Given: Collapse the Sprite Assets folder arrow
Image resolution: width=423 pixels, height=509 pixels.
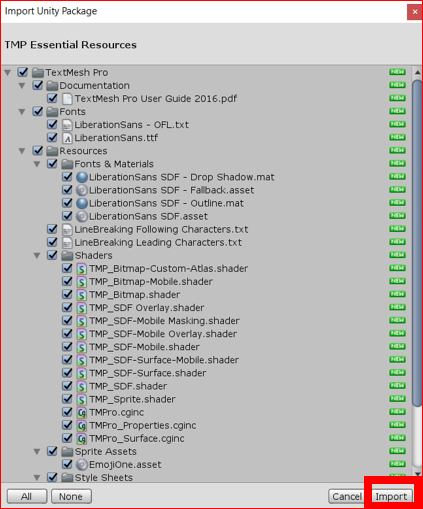Looking at the screenshot, I should (37, 452).
